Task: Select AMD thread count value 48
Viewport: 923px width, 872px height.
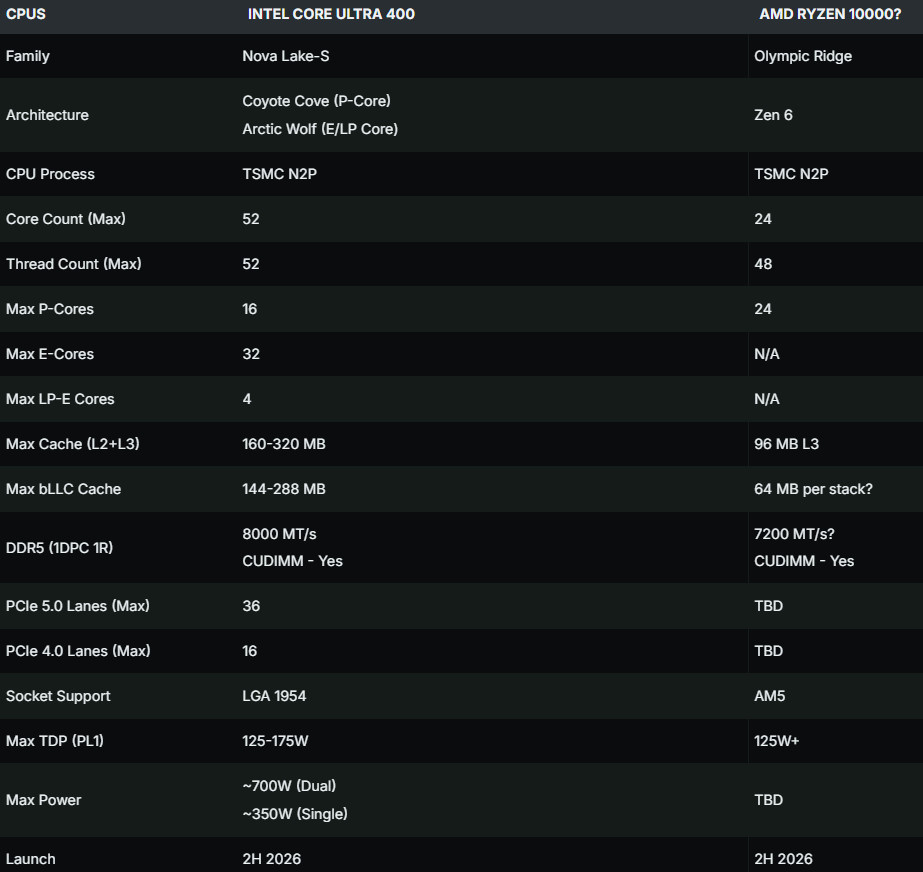Action: (763, 264)
